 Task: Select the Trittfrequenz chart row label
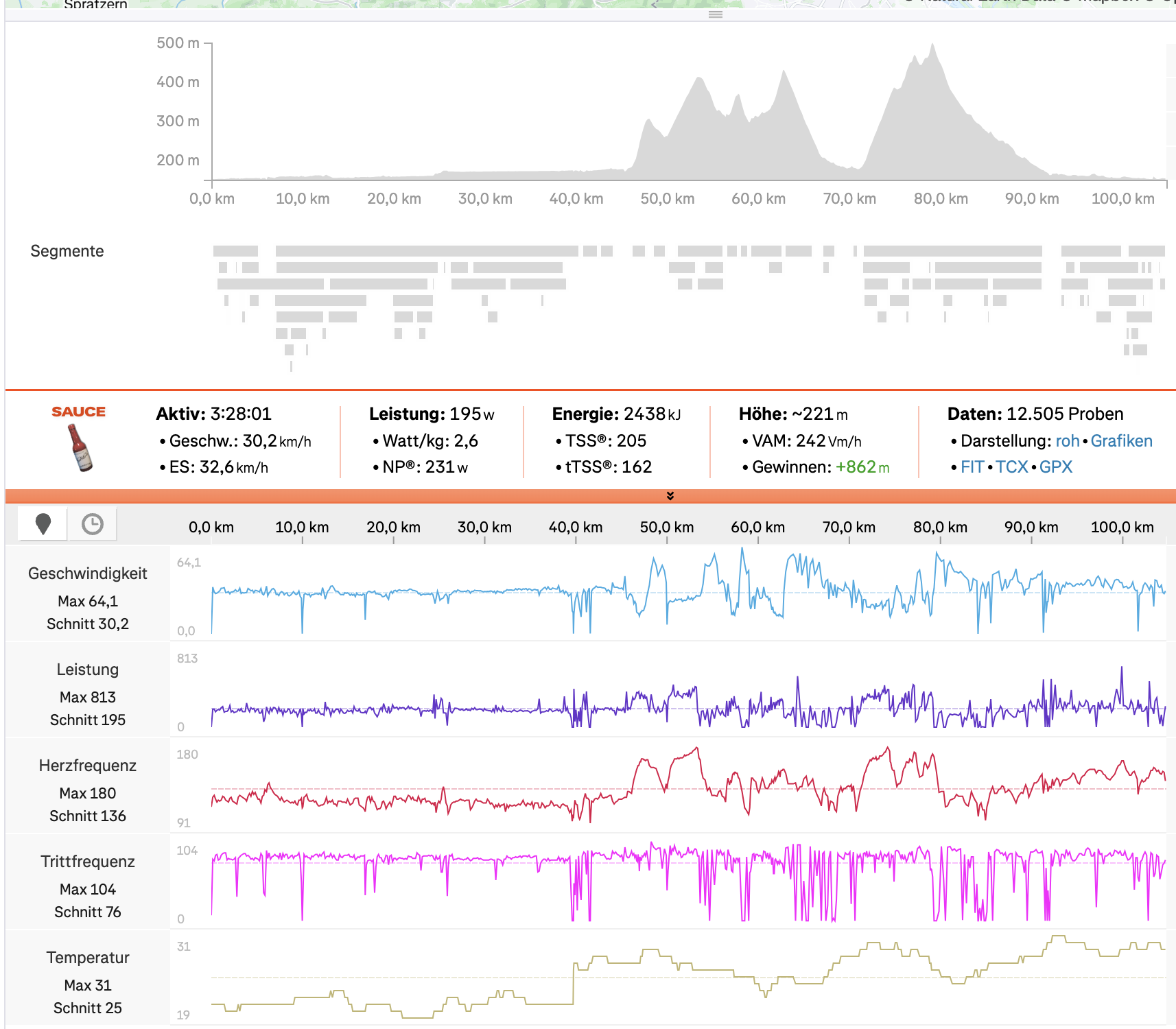coord(88,862)
